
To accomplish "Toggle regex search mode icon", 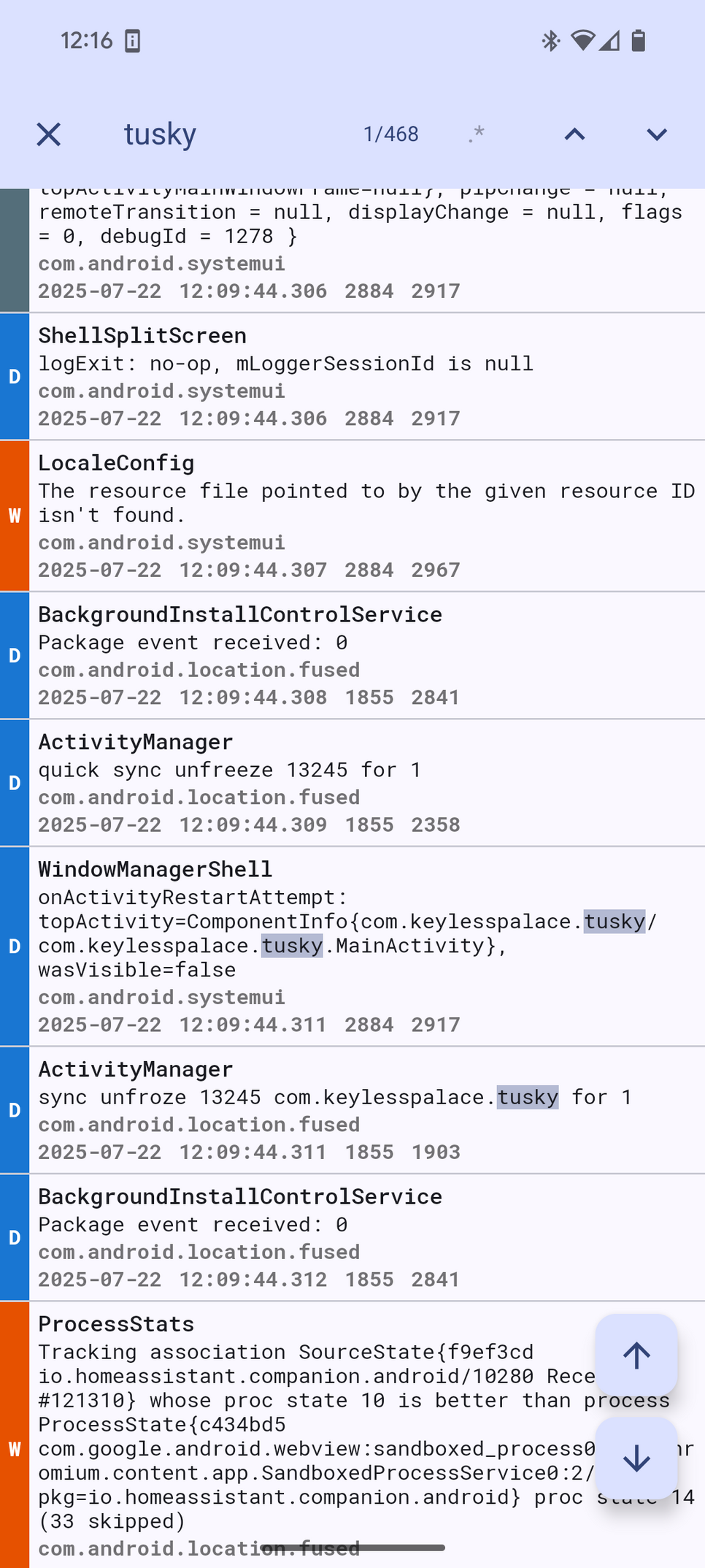I will (477, 134).
